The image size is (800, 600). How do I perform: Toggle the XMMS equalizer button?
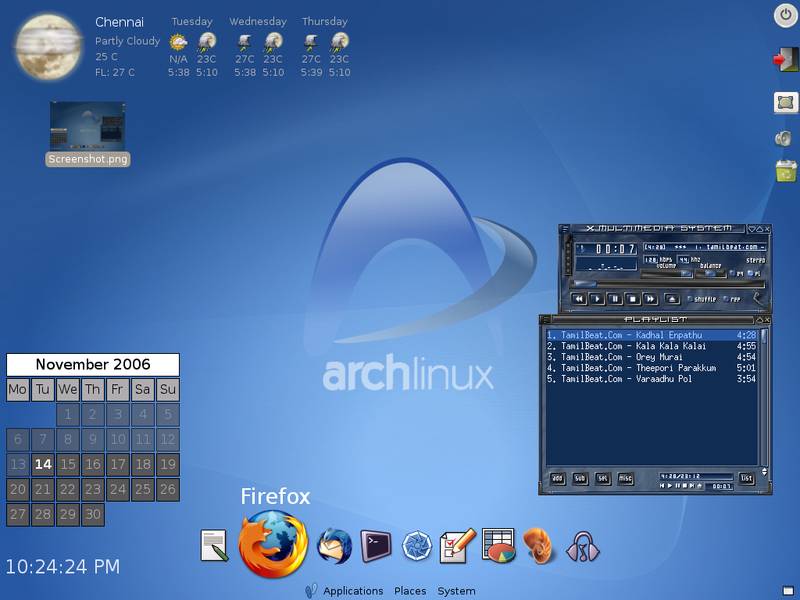[735, 272]
